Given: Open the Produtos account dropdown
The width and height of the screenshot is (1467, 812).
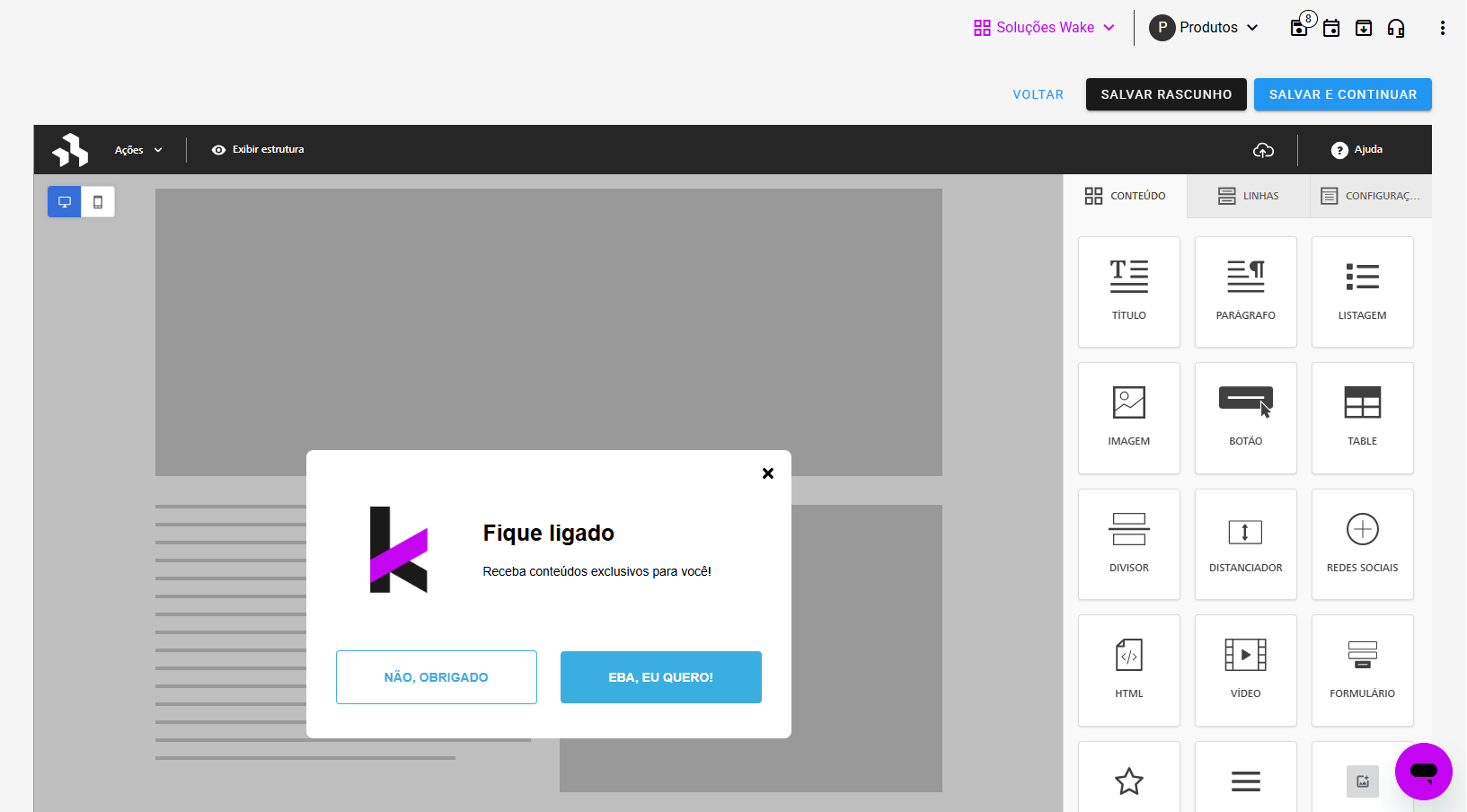Looking at the screenshot, I should coord(1204,28).
